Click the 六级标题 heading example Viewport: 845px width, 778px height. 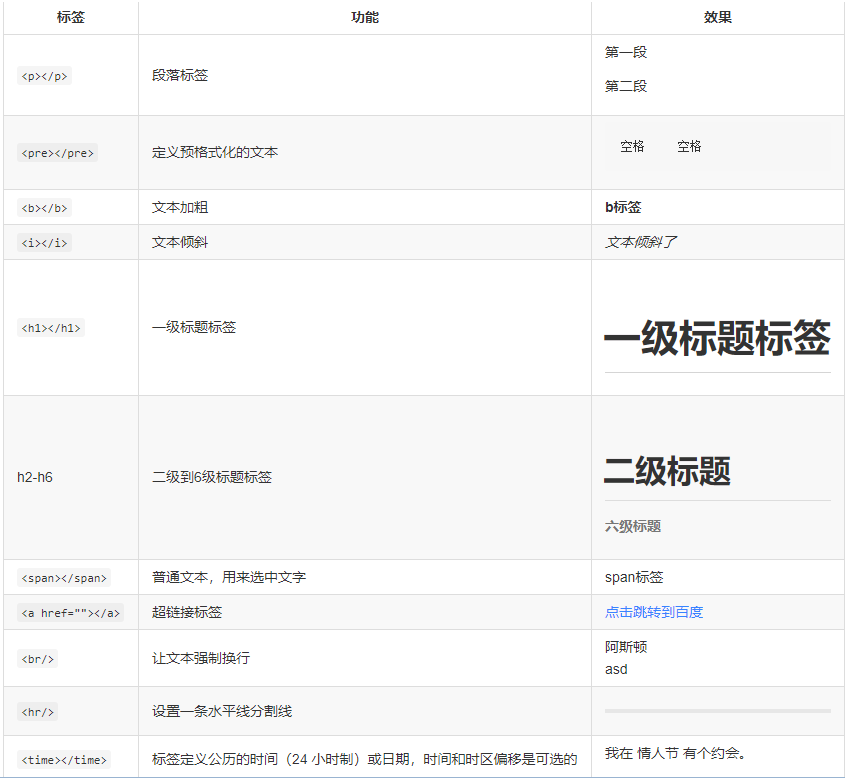click(633, 526)
